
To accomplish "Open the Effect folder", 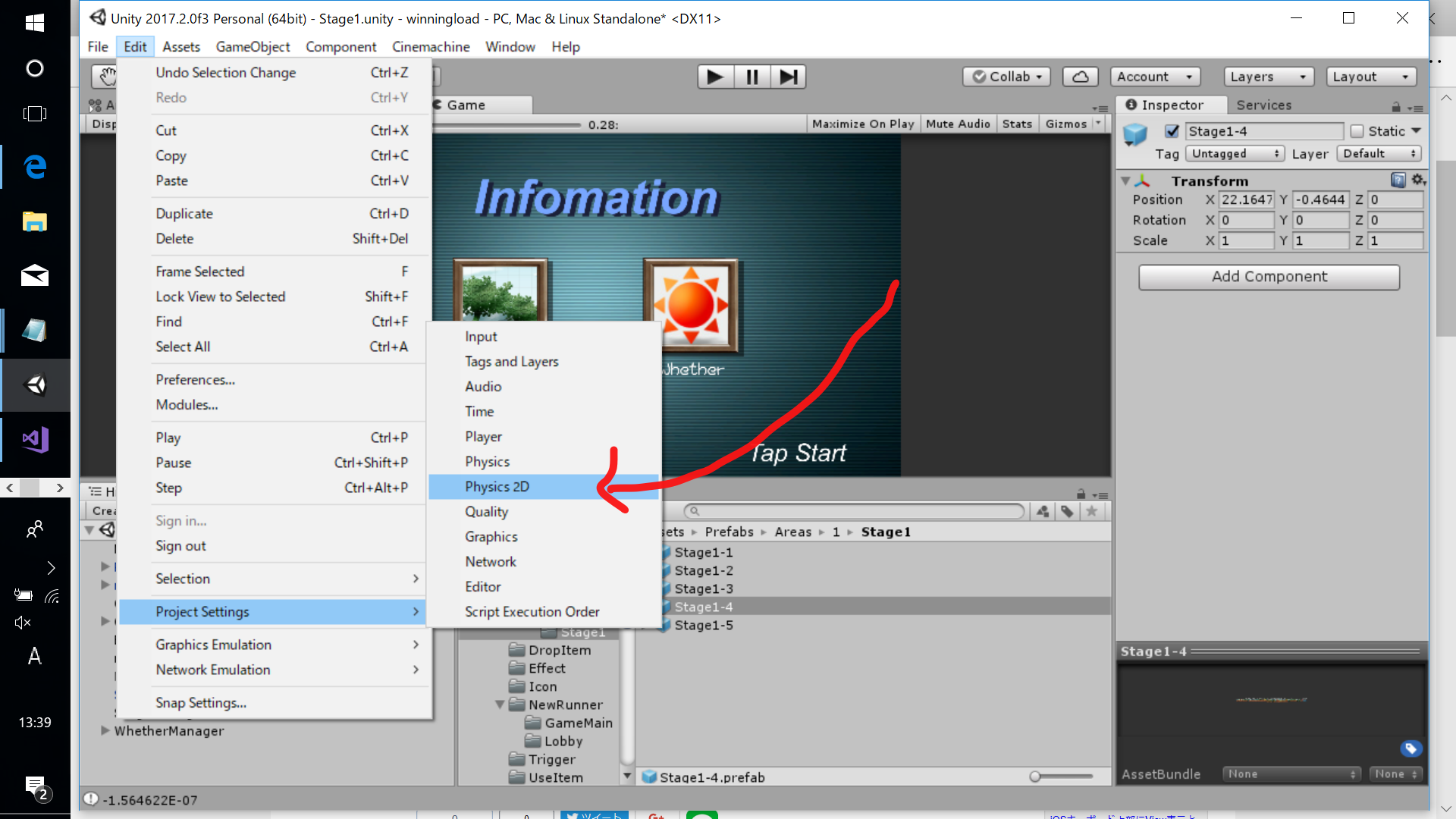I will [547, 669].
